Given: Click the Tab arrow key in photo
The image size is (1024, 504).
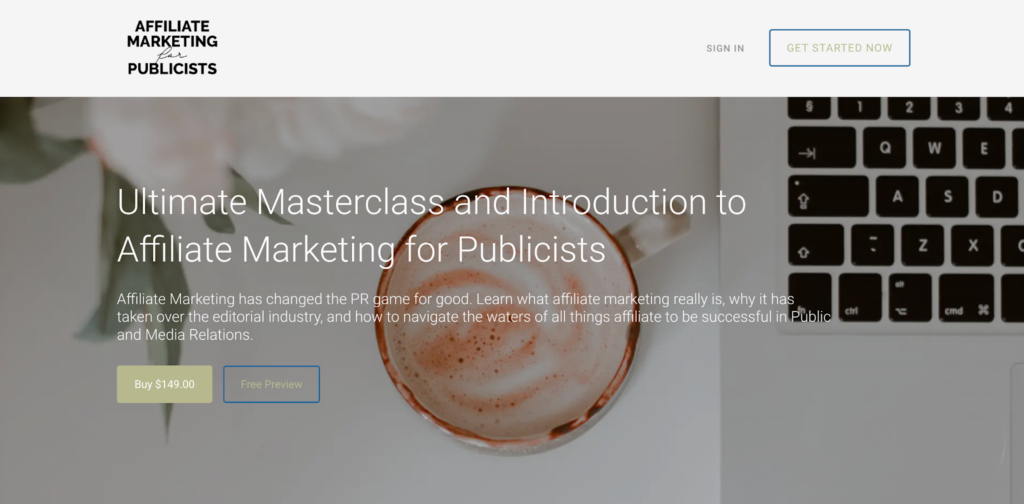Looking at the screenshot, I should coord(822,148).
